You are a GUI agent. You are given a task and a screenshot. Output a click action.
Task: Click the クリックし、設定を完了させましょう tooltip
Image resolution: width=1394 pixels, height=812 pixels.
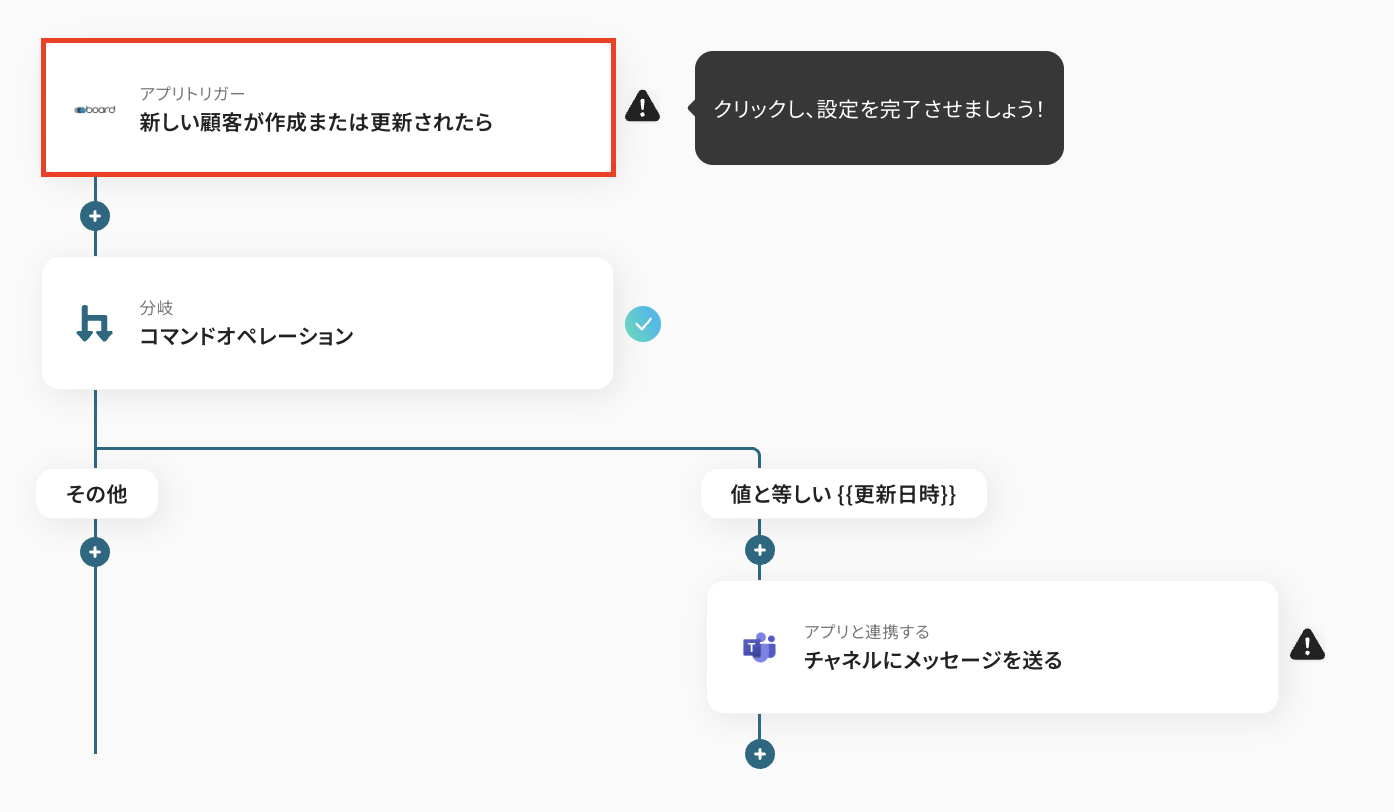point(878,108)
